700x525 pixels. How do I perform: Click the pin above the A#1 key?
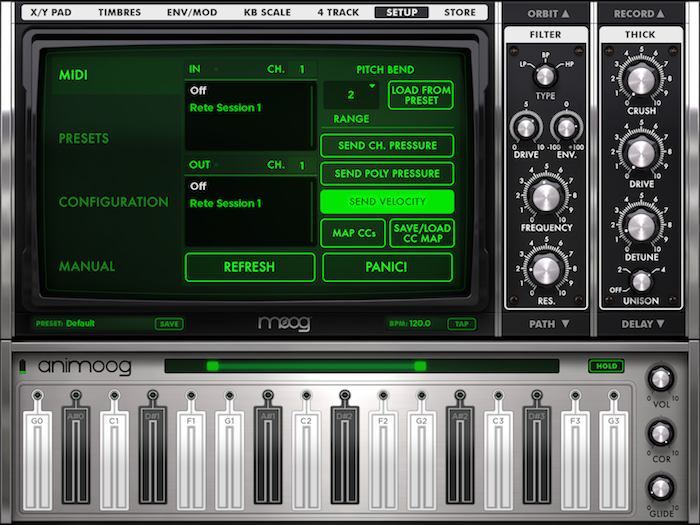[x=268, y=395]
